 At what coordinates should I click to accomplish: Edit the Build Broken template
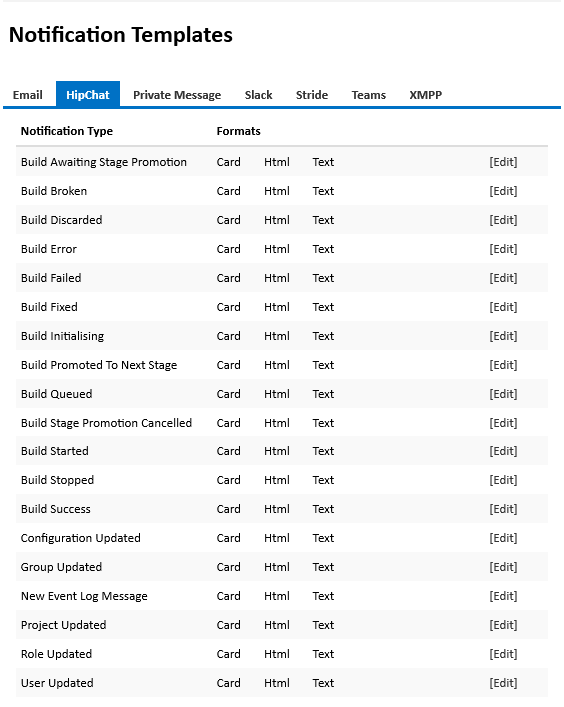pos(503,191)
